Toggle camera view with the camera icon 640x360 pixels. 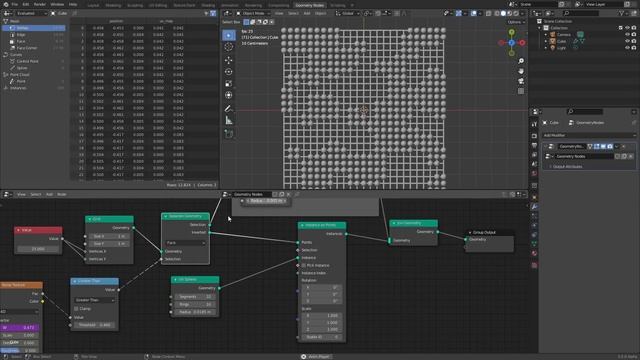521,81
